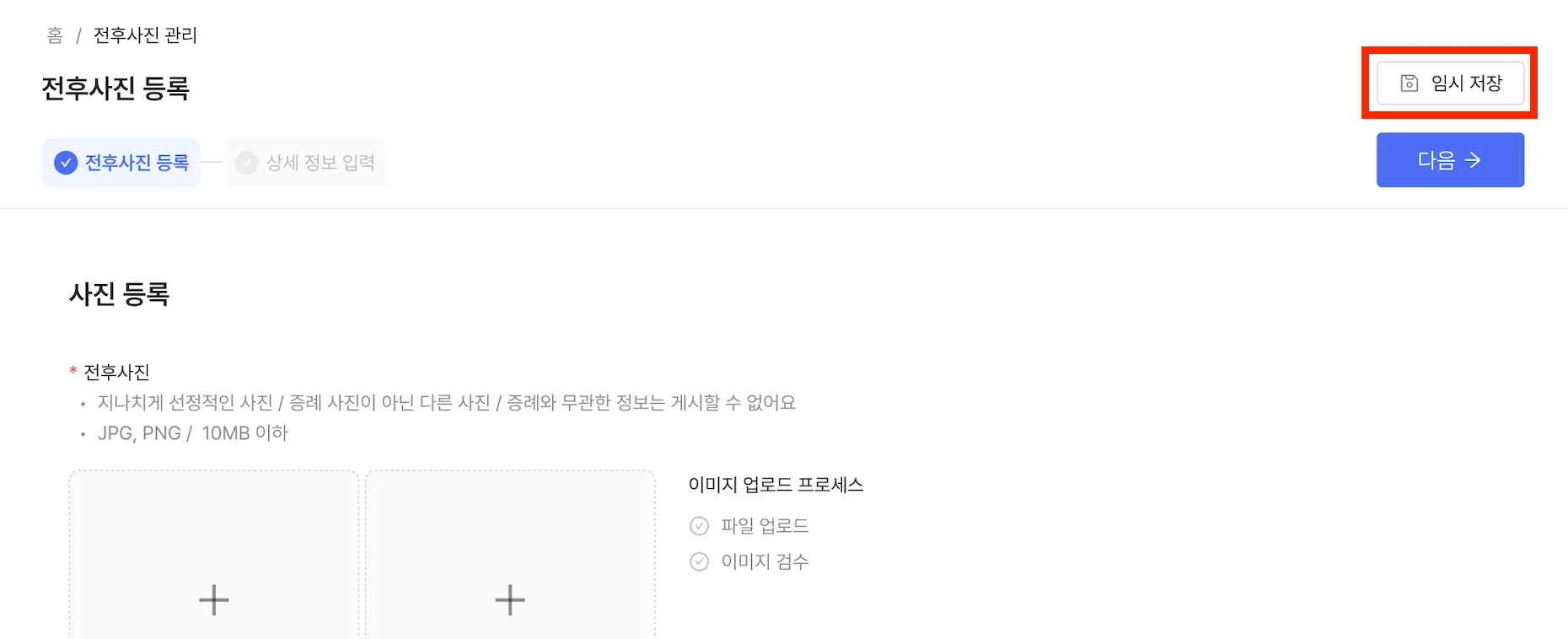Click the right arrow icon in 다음 button

click(1473, 160)
